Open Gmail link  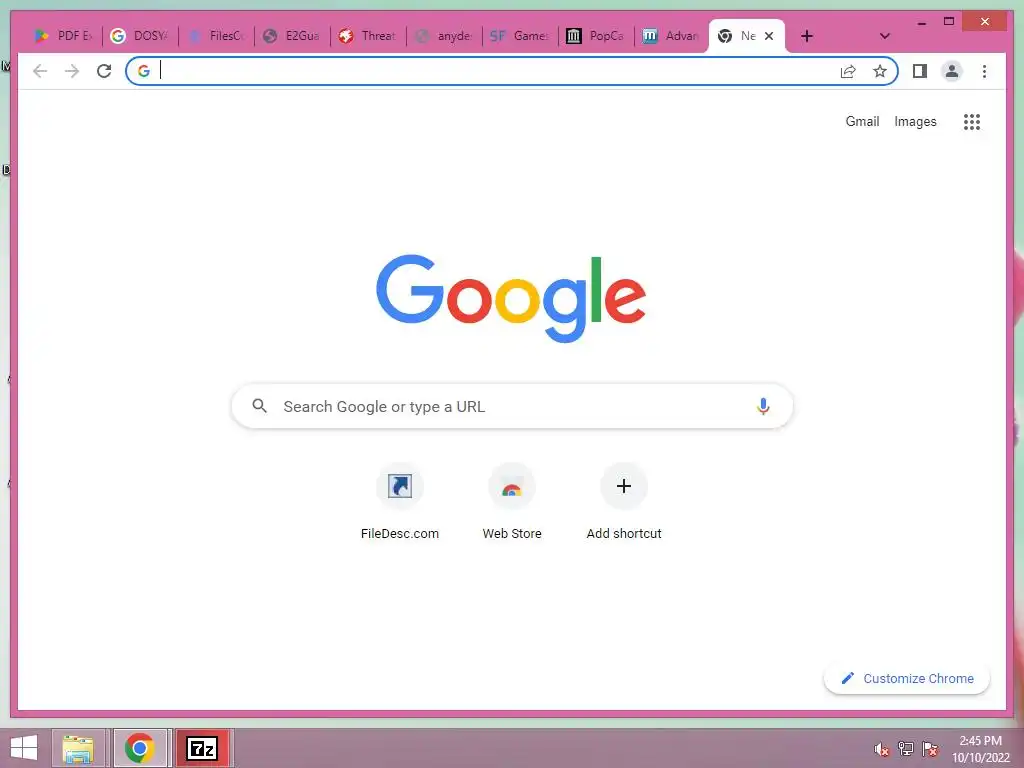pyautogui.click(x=862, y=121)
